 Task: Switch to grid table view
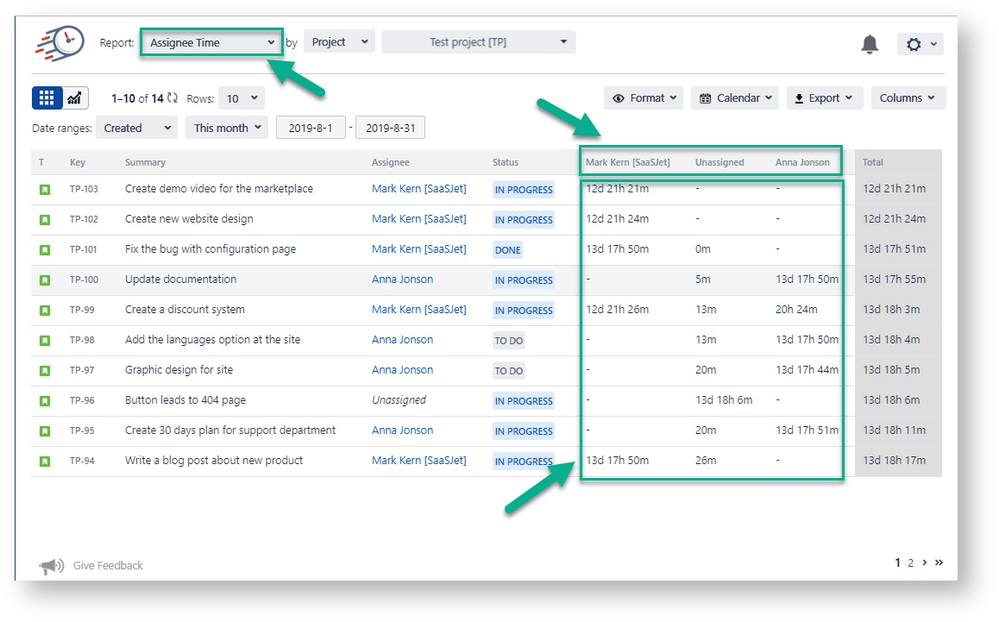pos(47,98)
